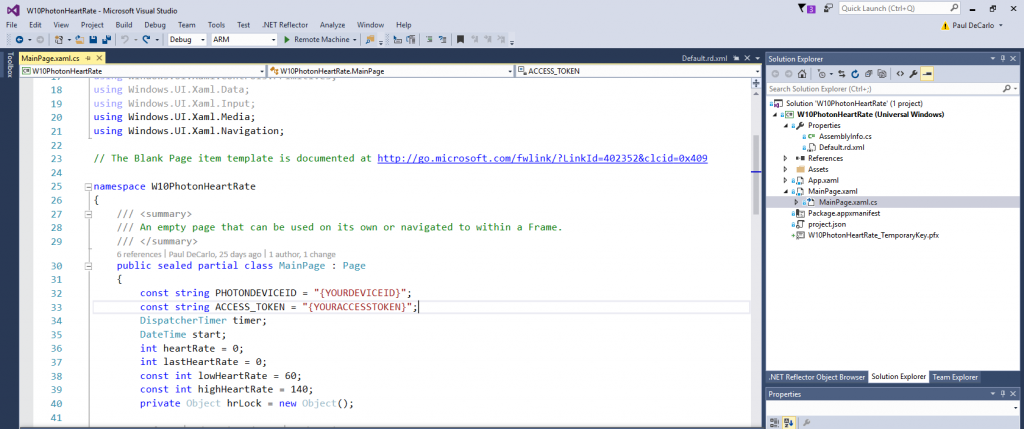This screenshot has width=1024, height=429.
Task: Save the current file with Save icon
Action: pyautogui.click(x=93, y=39)
